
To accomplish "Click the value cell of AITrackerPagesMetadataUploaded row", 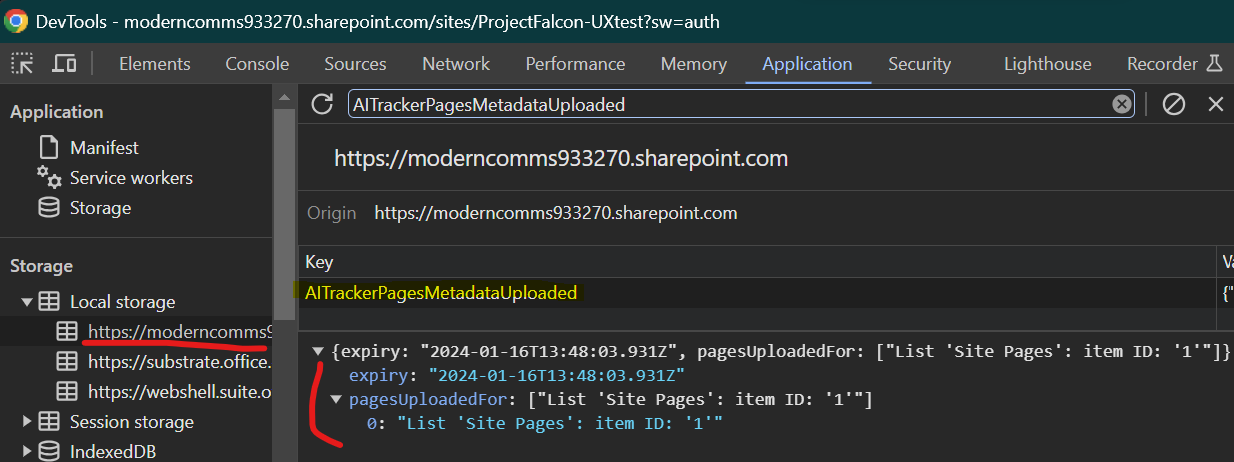I will [1226, 293].
